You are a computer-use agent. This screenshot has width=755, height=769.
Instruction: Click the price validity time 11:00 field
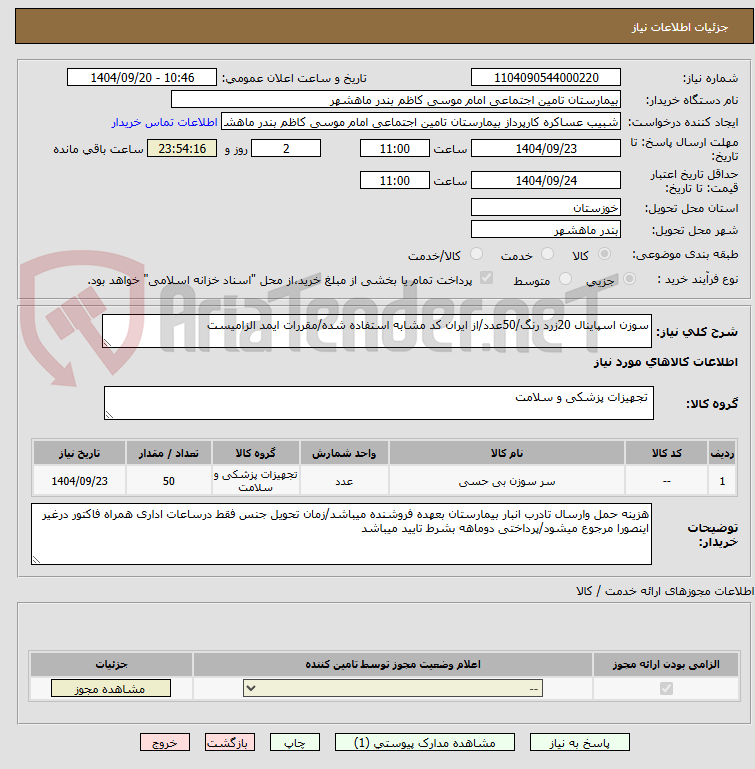point(395,180)
